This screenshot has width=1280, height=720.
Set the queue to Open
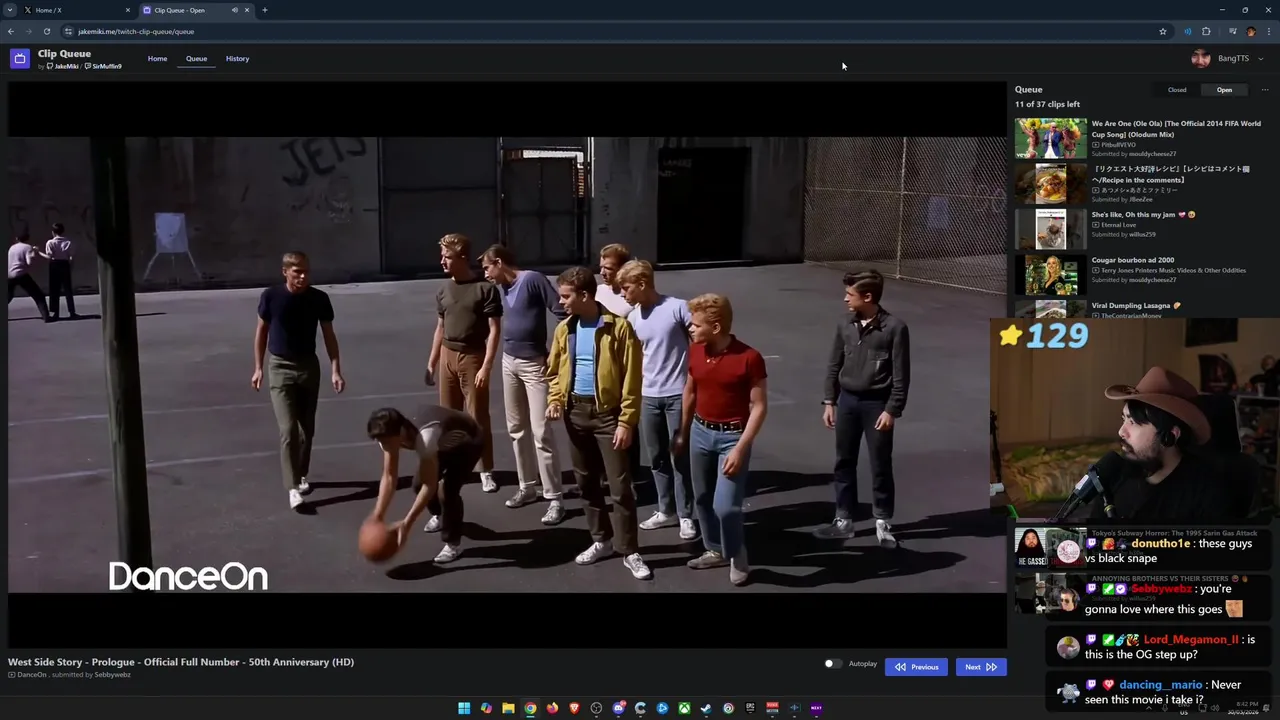click(x=1224, y=90)
